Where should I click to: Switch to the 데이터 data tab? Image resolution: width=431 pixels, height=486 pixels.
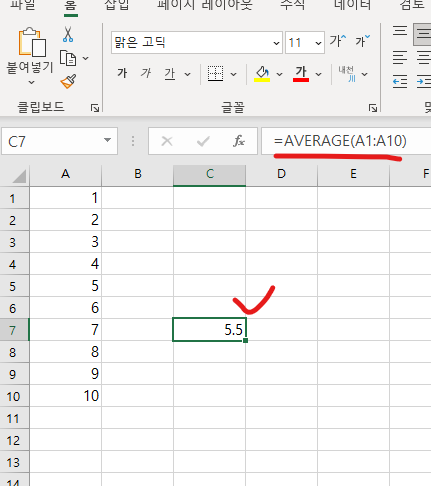[x=352, y=5]
